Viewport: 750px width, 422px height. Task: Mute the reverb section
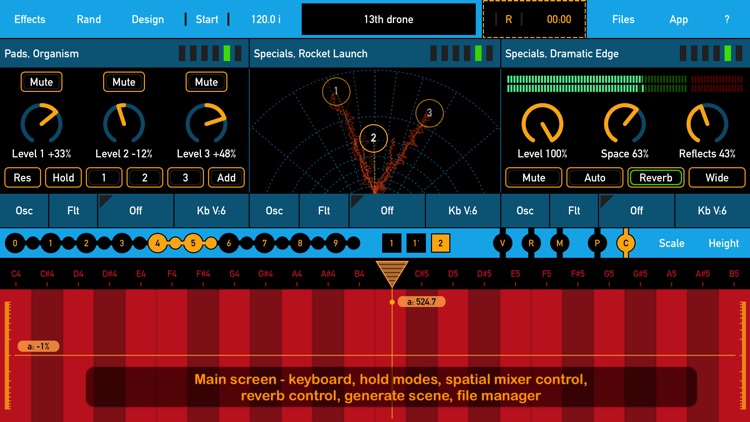pyautogui.click(x=534, y=178)
